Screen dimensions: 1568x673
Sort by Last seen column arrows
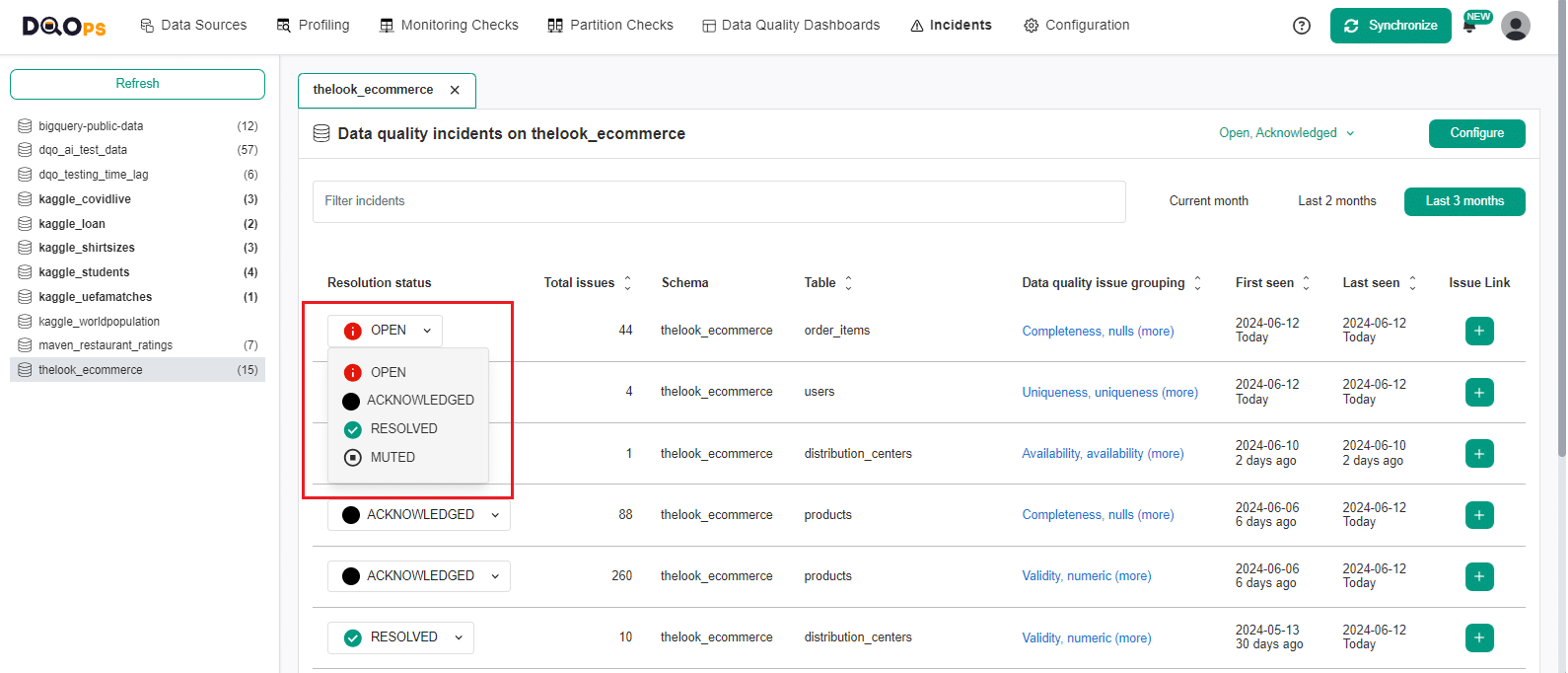(1412, 283)
